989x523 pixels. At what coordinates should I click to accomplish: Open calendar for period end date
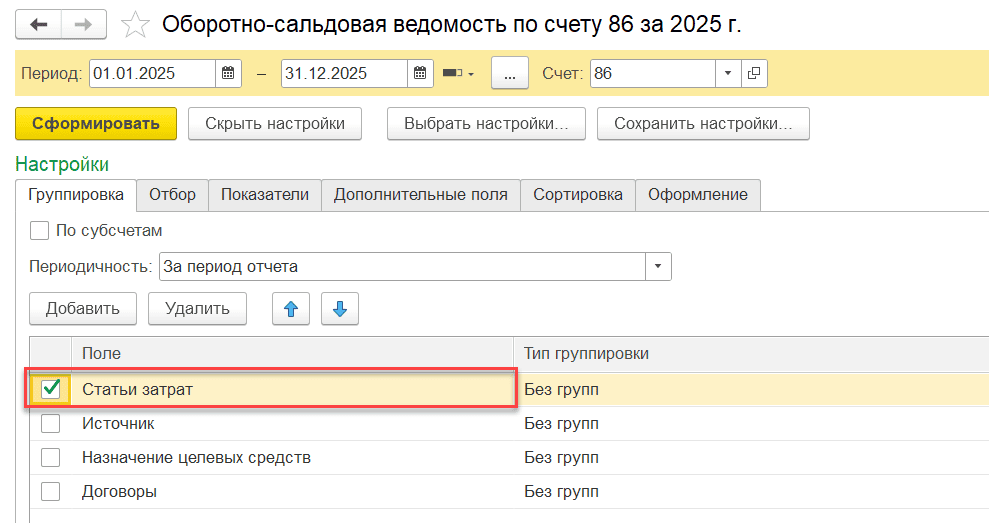point(421,73)
